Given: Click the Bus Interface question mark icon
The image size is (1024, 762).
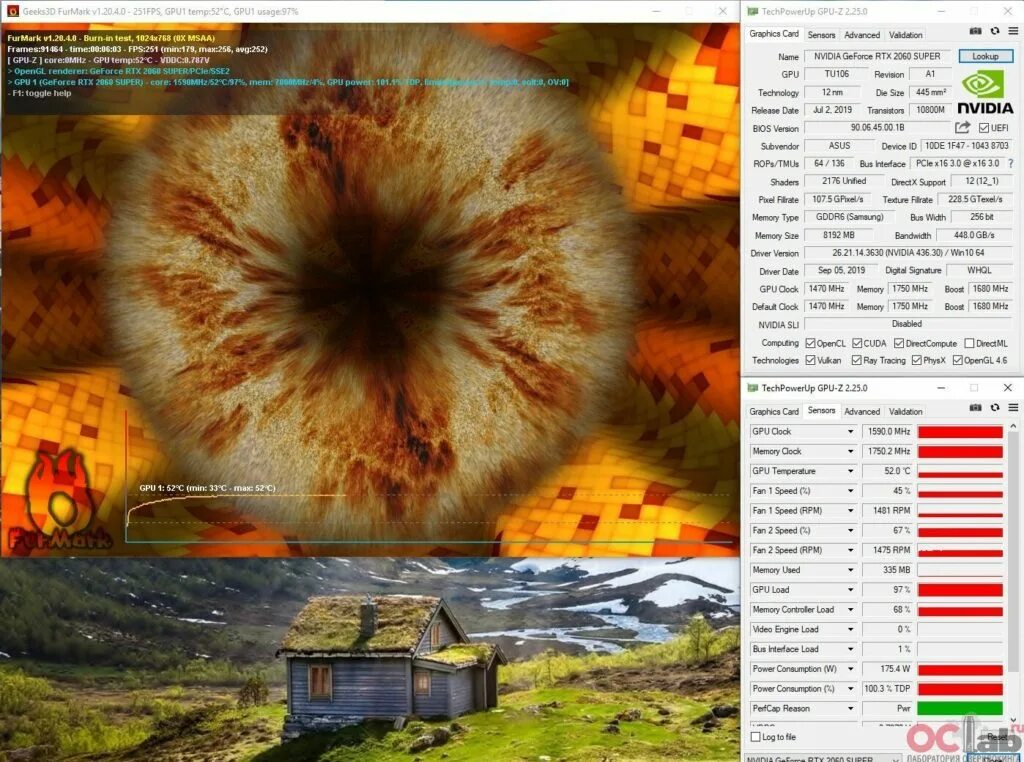Looking at the screenshot, I should (1011, 164).
